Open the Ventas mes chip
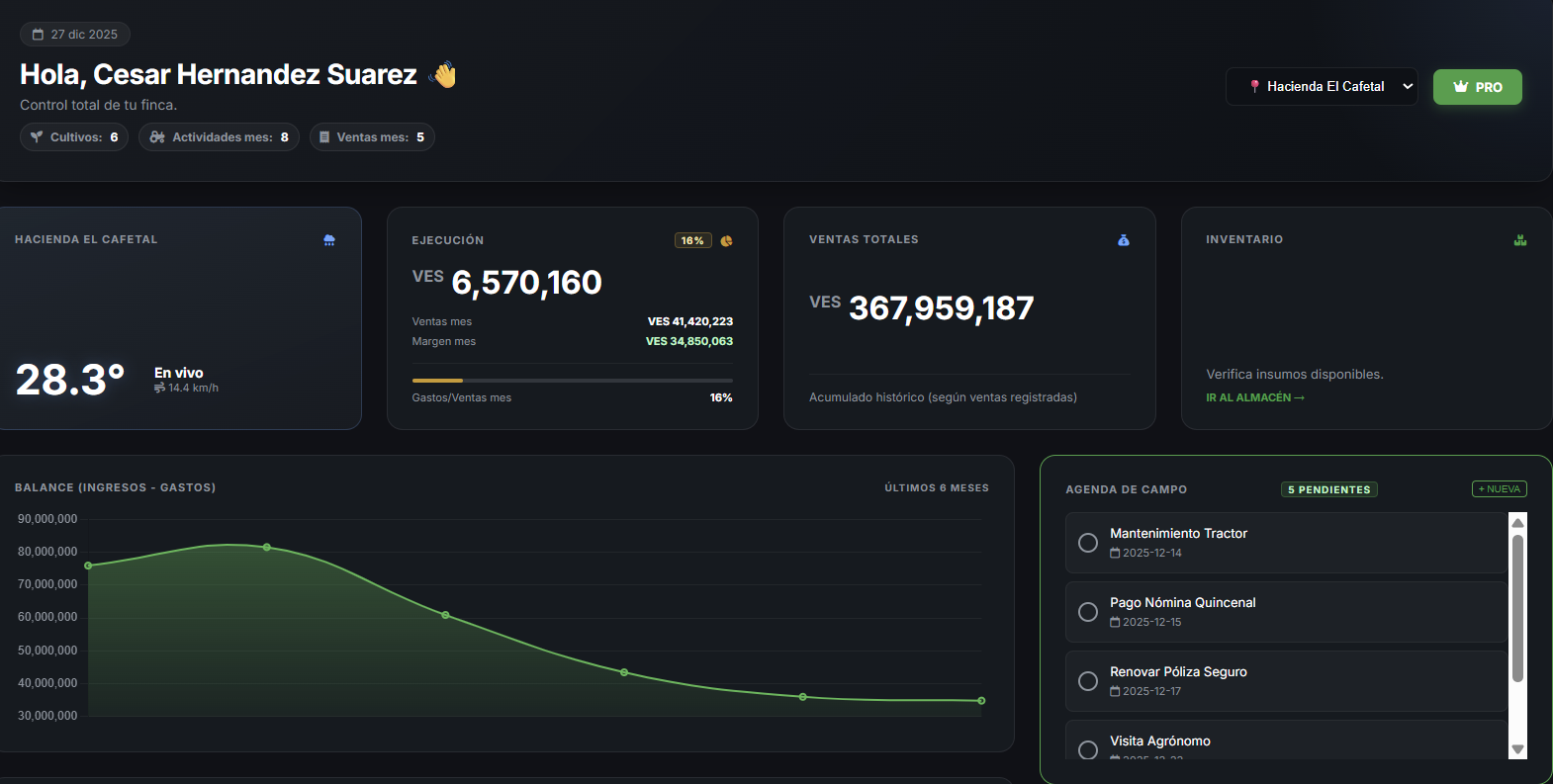The image size is (1553, 784). point(372,137)
